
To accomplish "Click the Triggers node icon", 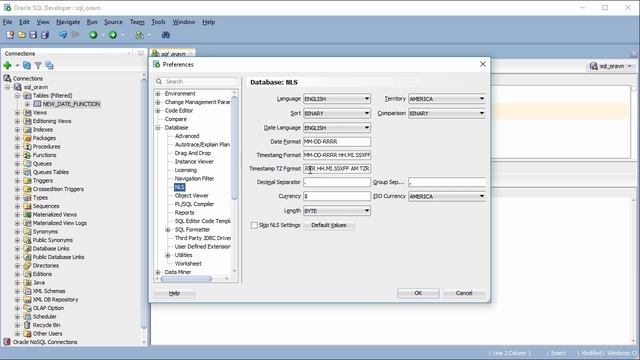I will [x=27, y=180].
